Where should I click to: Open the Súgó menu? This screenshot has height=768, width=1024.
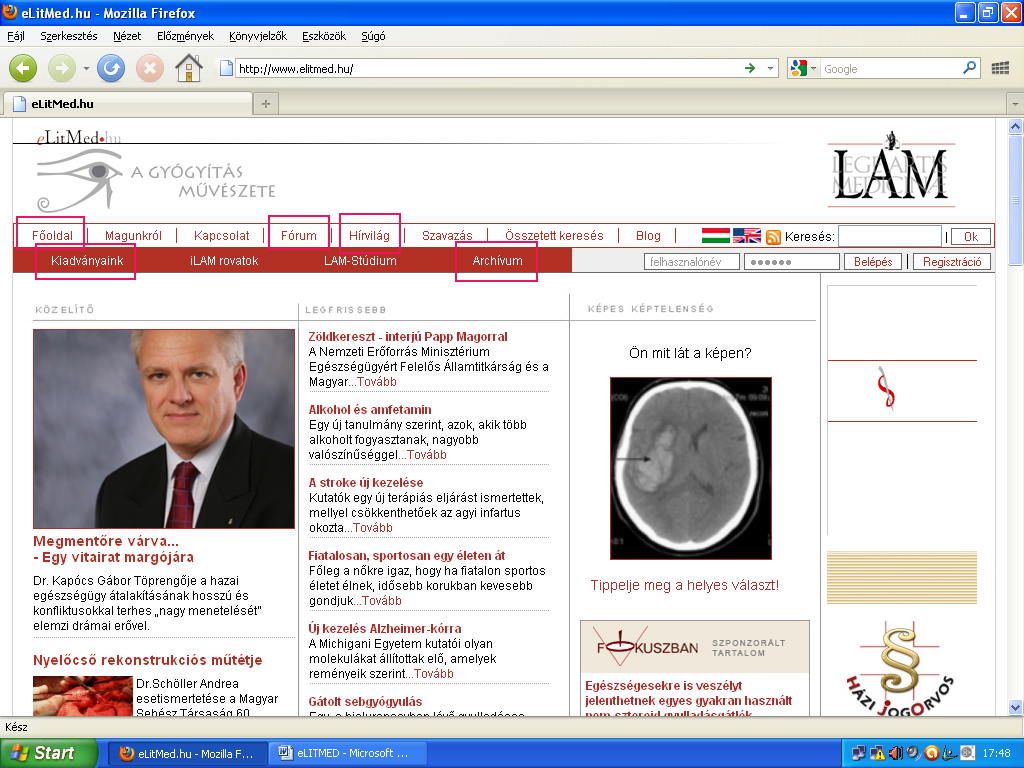373,36
